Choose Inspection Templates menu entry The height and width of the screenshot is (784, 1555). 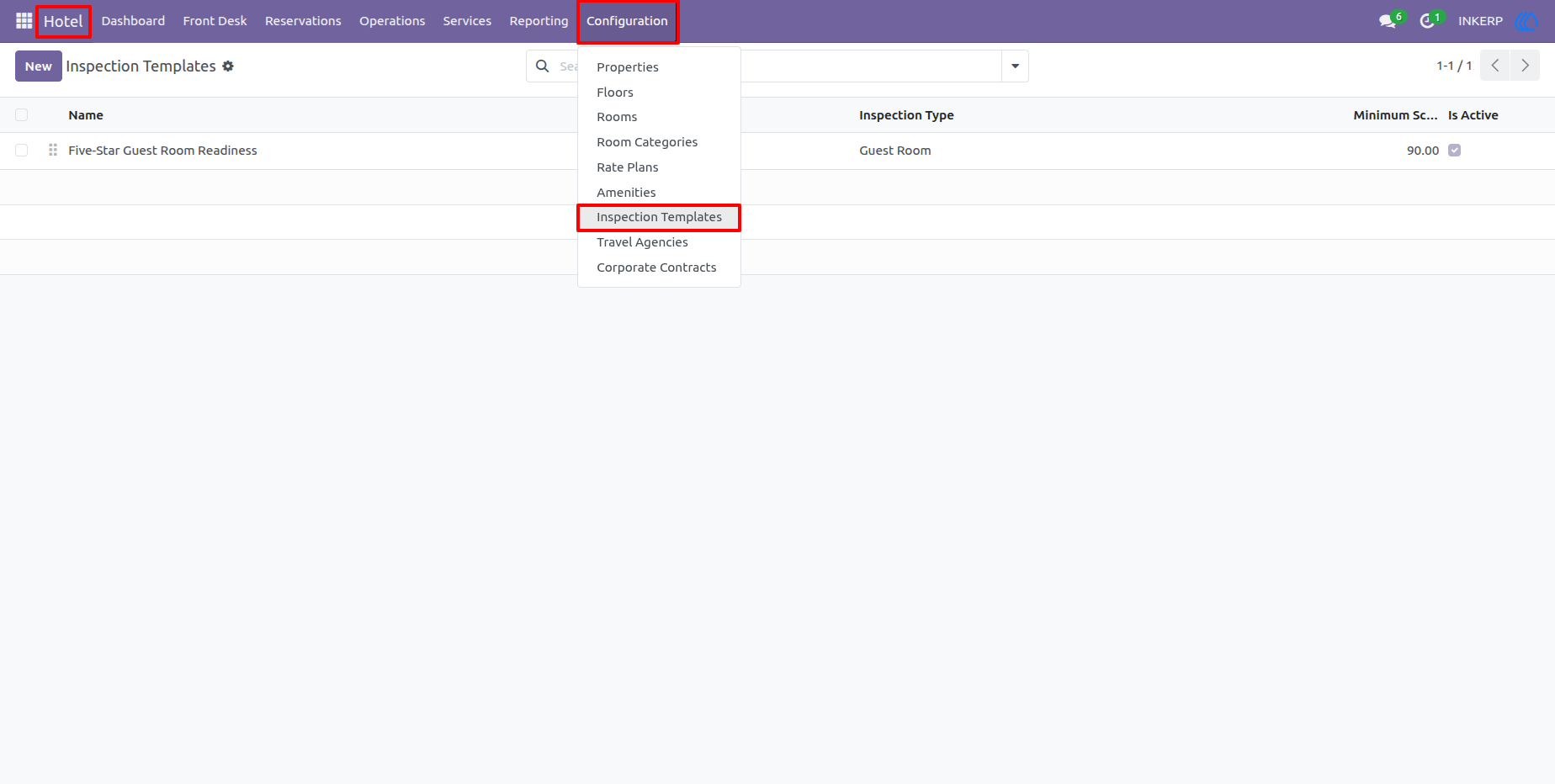pos(659,217)
